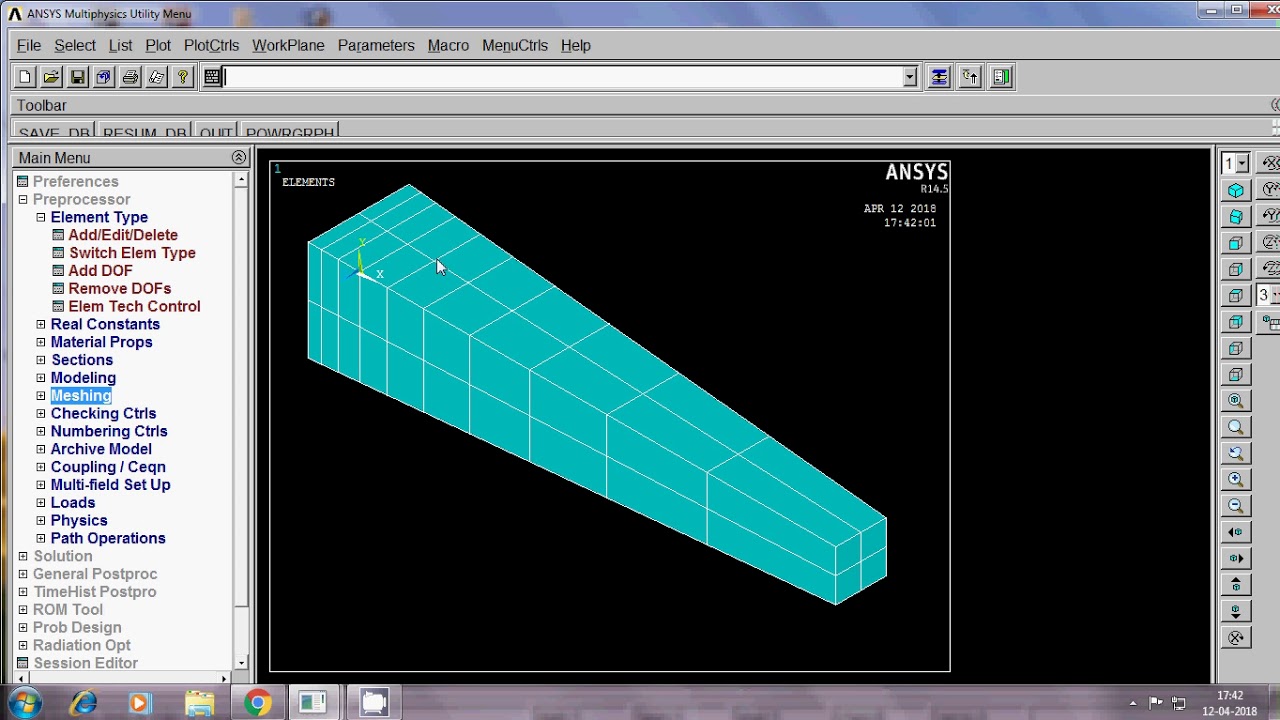Expand the Meshing node
The image size is (1280, 720).
tap(40, 396)
